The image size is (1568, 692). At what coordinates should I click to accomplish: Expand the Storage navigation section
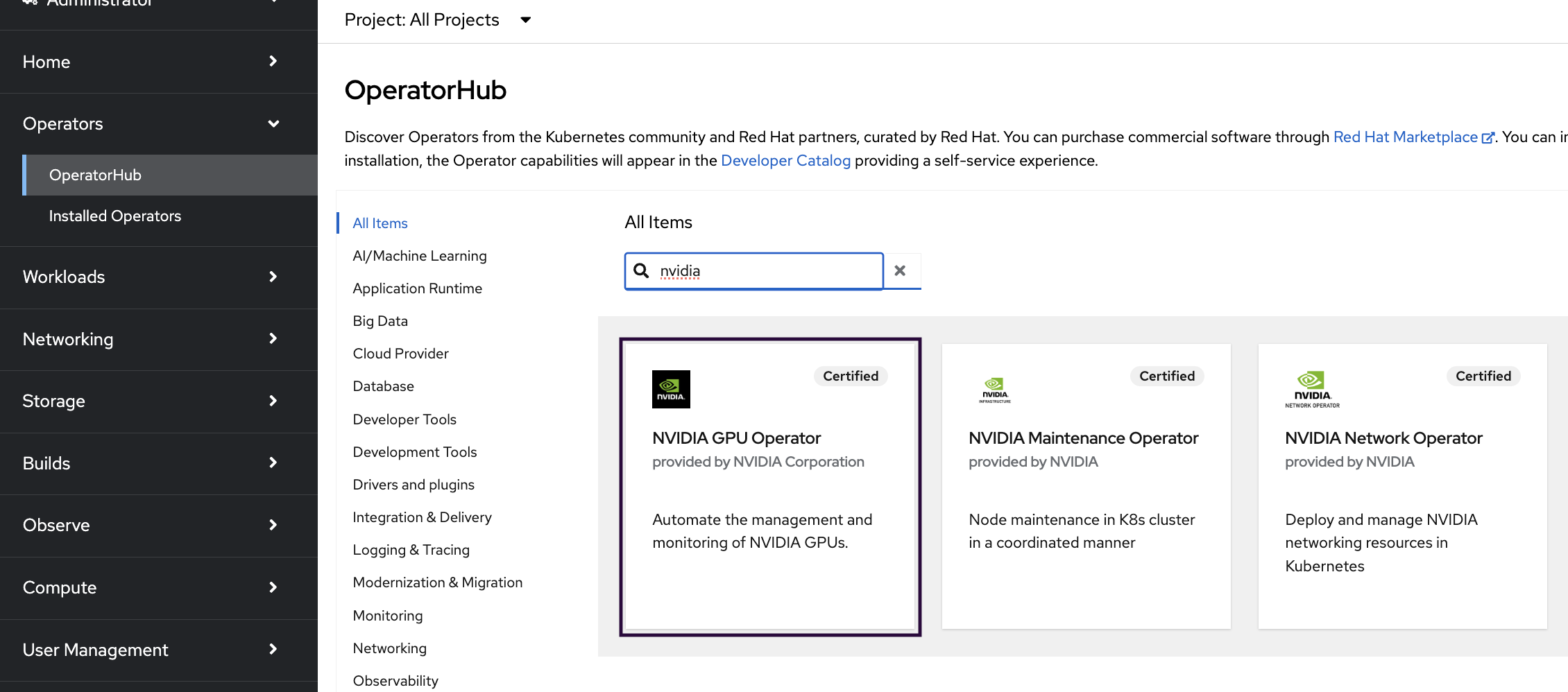(273, 401)
